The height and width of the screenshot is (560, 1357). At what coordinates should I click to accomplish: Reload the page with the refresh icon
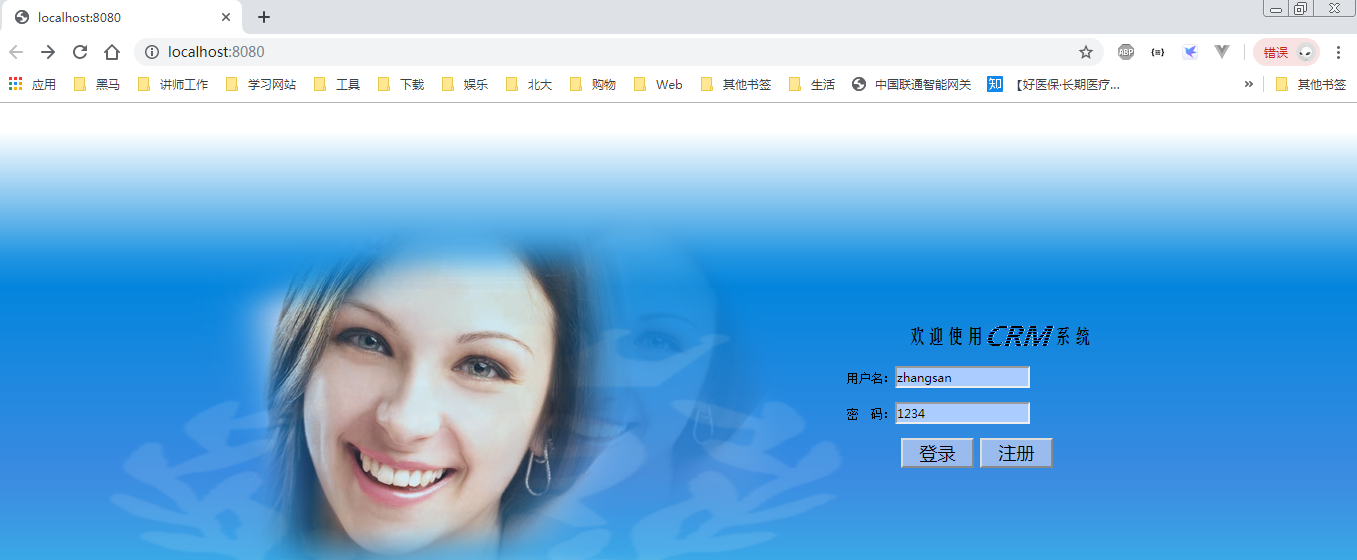coord(80,52)
